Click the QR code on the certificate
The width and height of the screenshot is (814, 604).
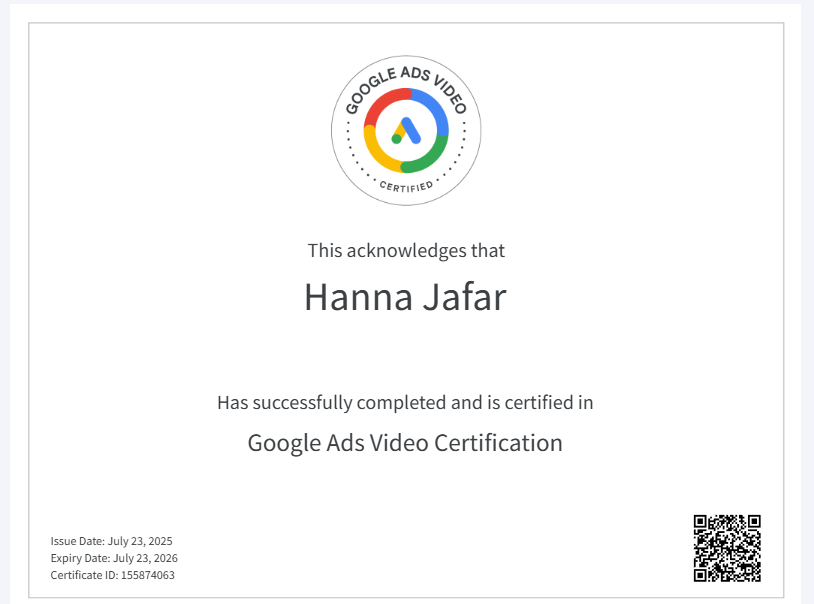[x=727, y=548]
